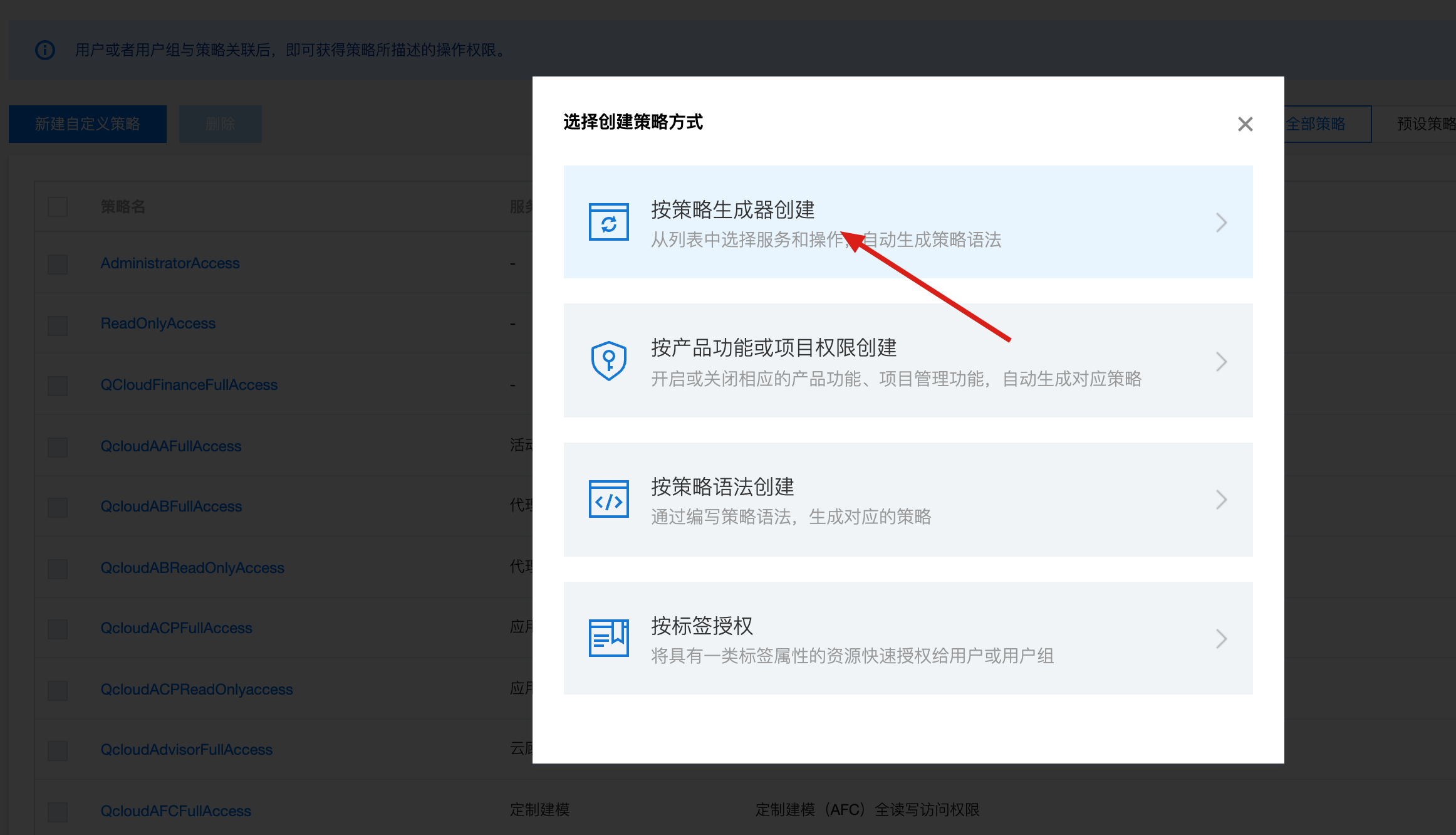Expand chevron for 按策略语法创建 option
The width and height of the screenshot is (1456, 835).
pos(1221,500)
